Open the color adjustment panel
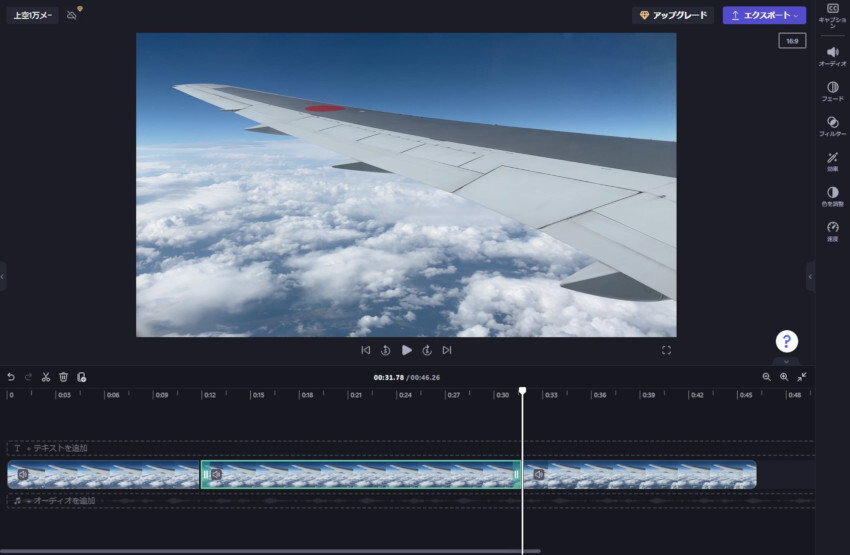The height and width of the screenshot is (555, 850). click(832, 196)
